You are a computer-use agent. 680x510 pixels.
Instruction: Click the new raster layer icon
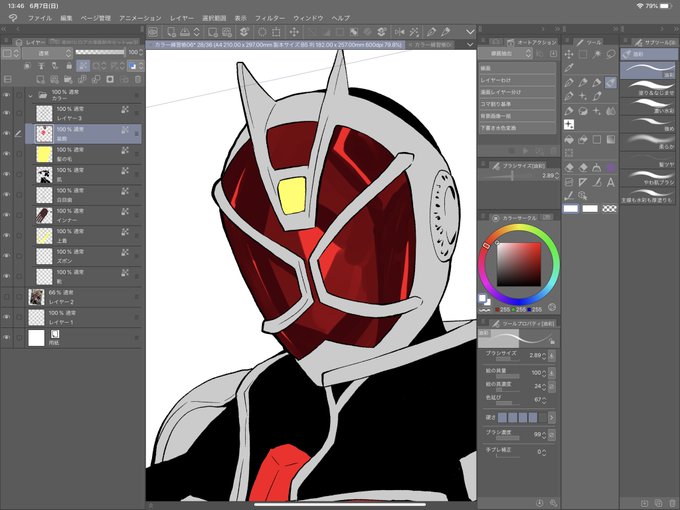(x=40, y=79)
